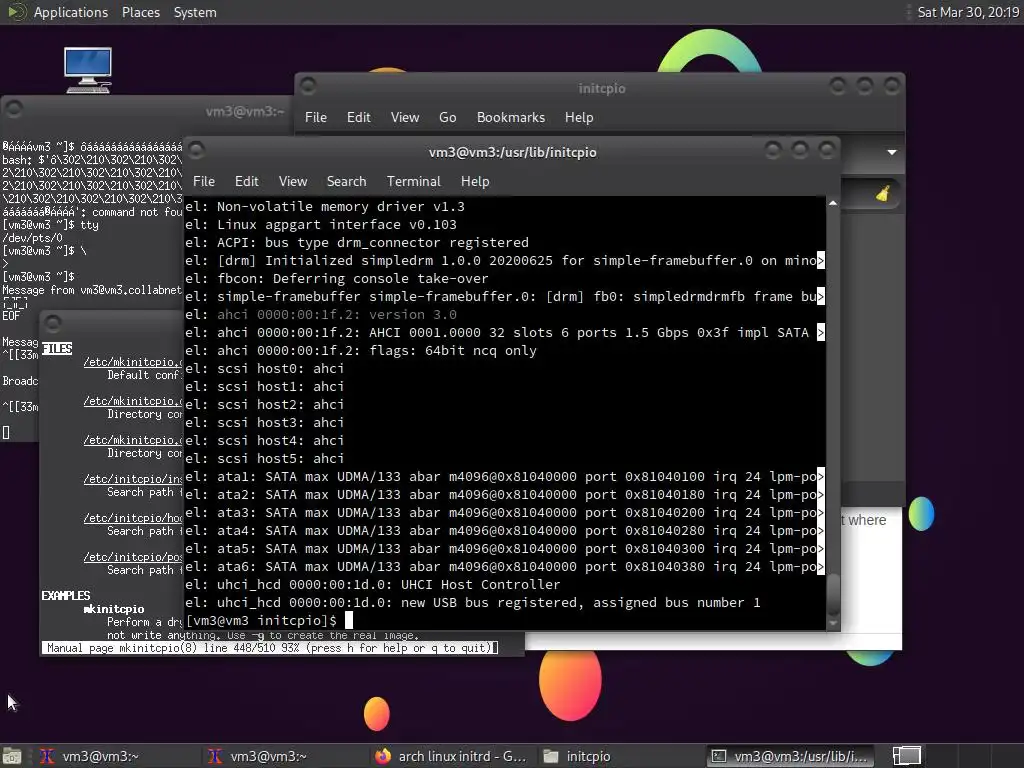Click the clock showing Sat Mar 30, 20:19
The width and height of the screenshot is (1024, 768).
968,12
